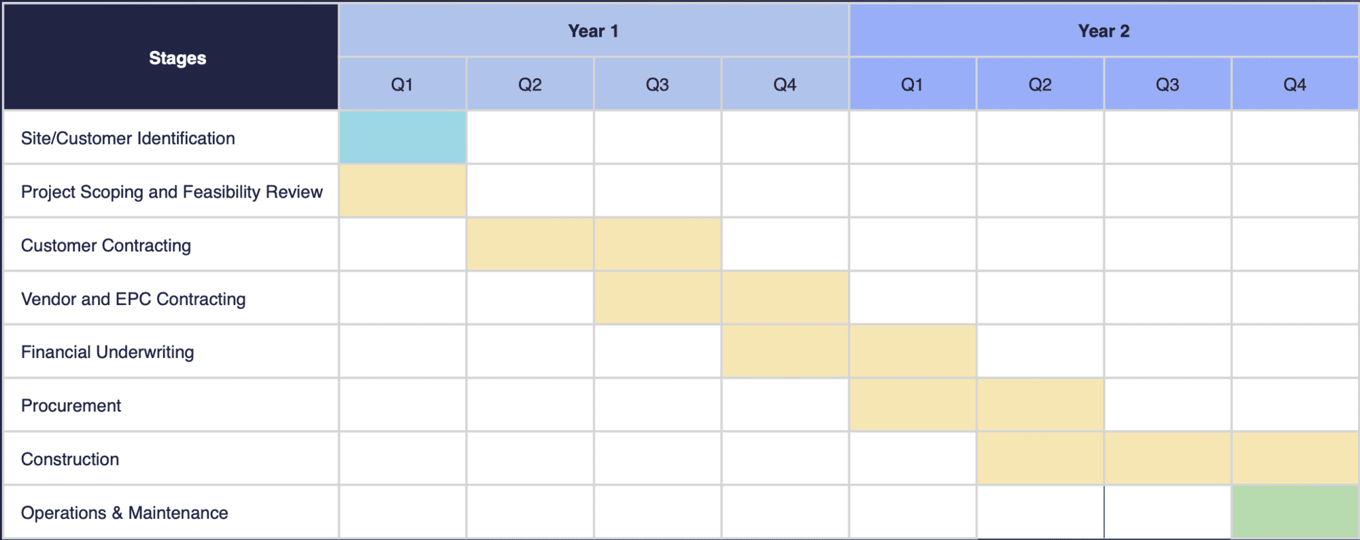
Task: Select the Site/Customer Identification row label
Action: [128, 138]
